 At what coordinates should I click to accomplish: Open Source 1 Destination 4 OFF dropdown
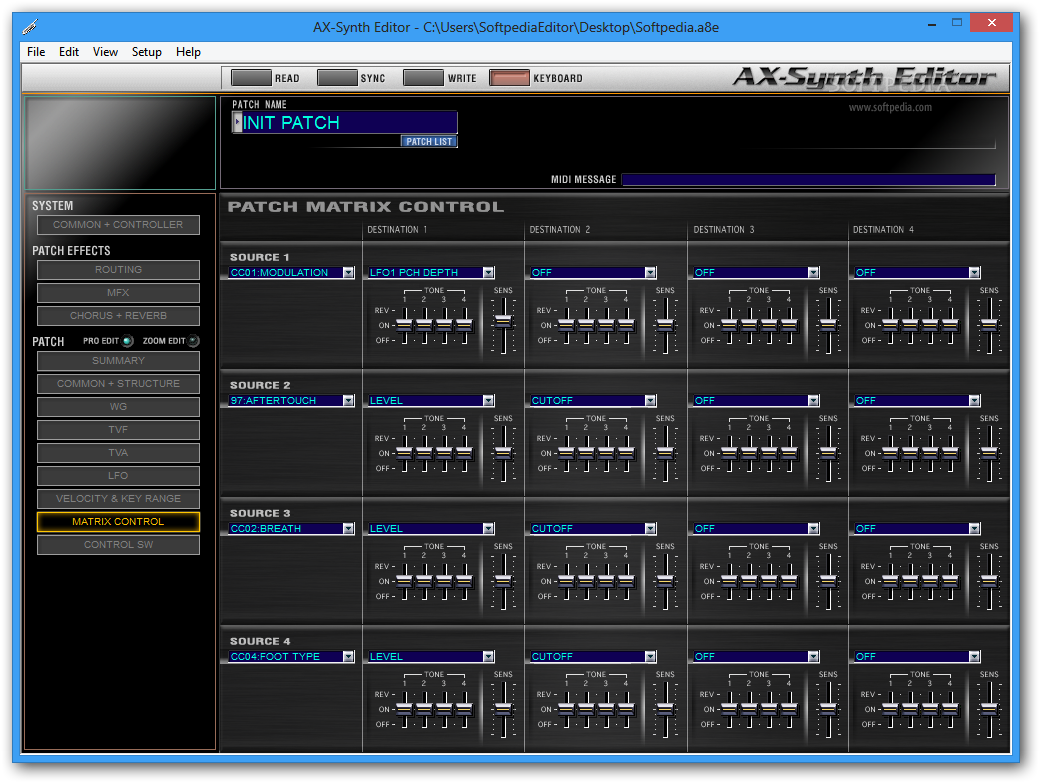(974, 272)
